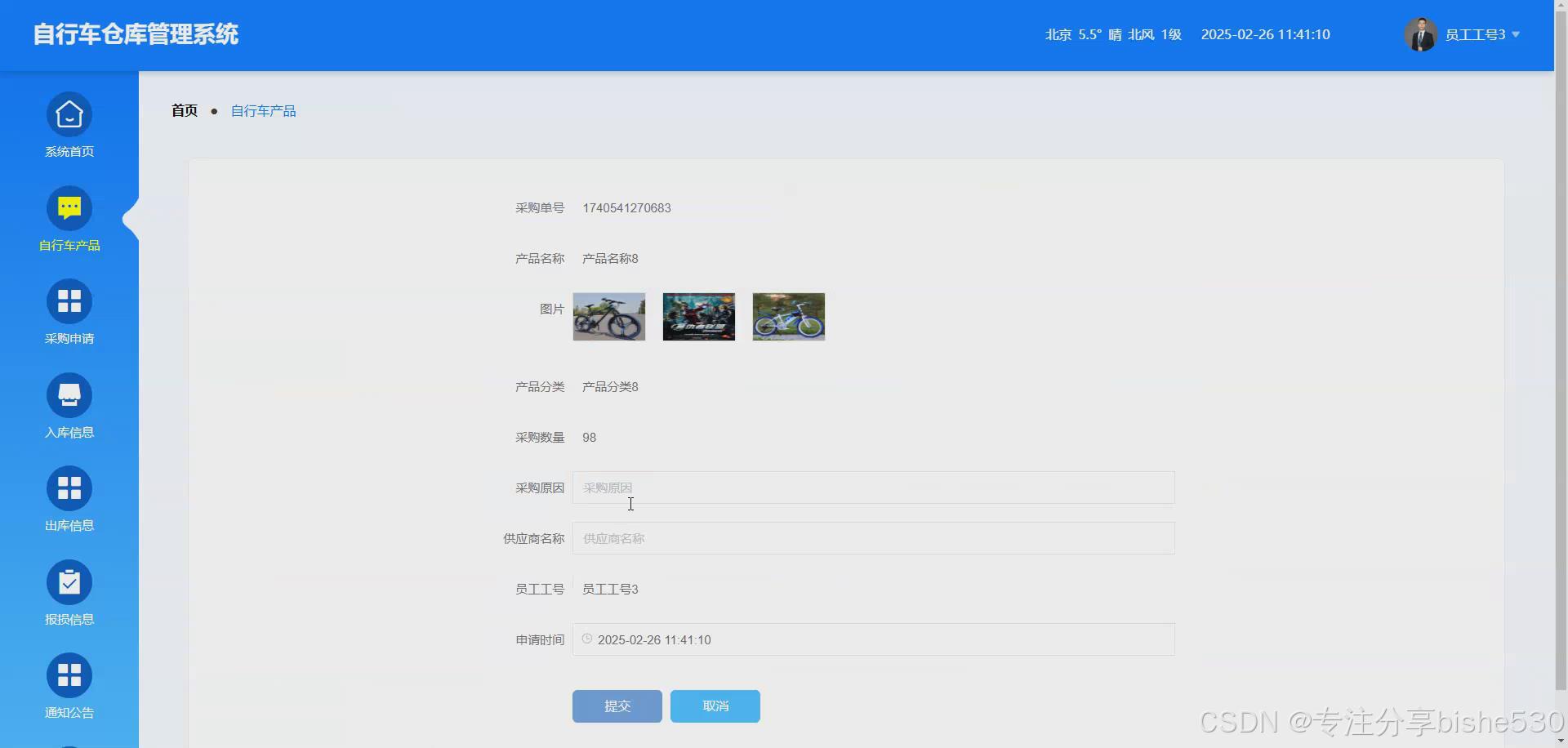Select 出库信息 sidebar label

click(x=69, y=526)
